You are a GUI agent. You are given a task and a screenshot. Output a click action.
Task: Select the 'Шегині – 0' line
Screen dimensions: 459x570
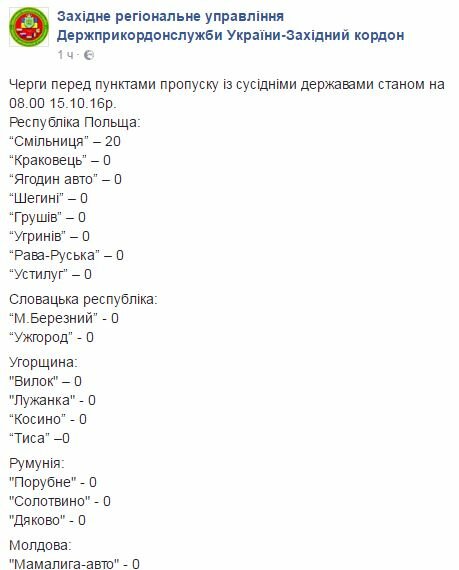click(48, 198)
